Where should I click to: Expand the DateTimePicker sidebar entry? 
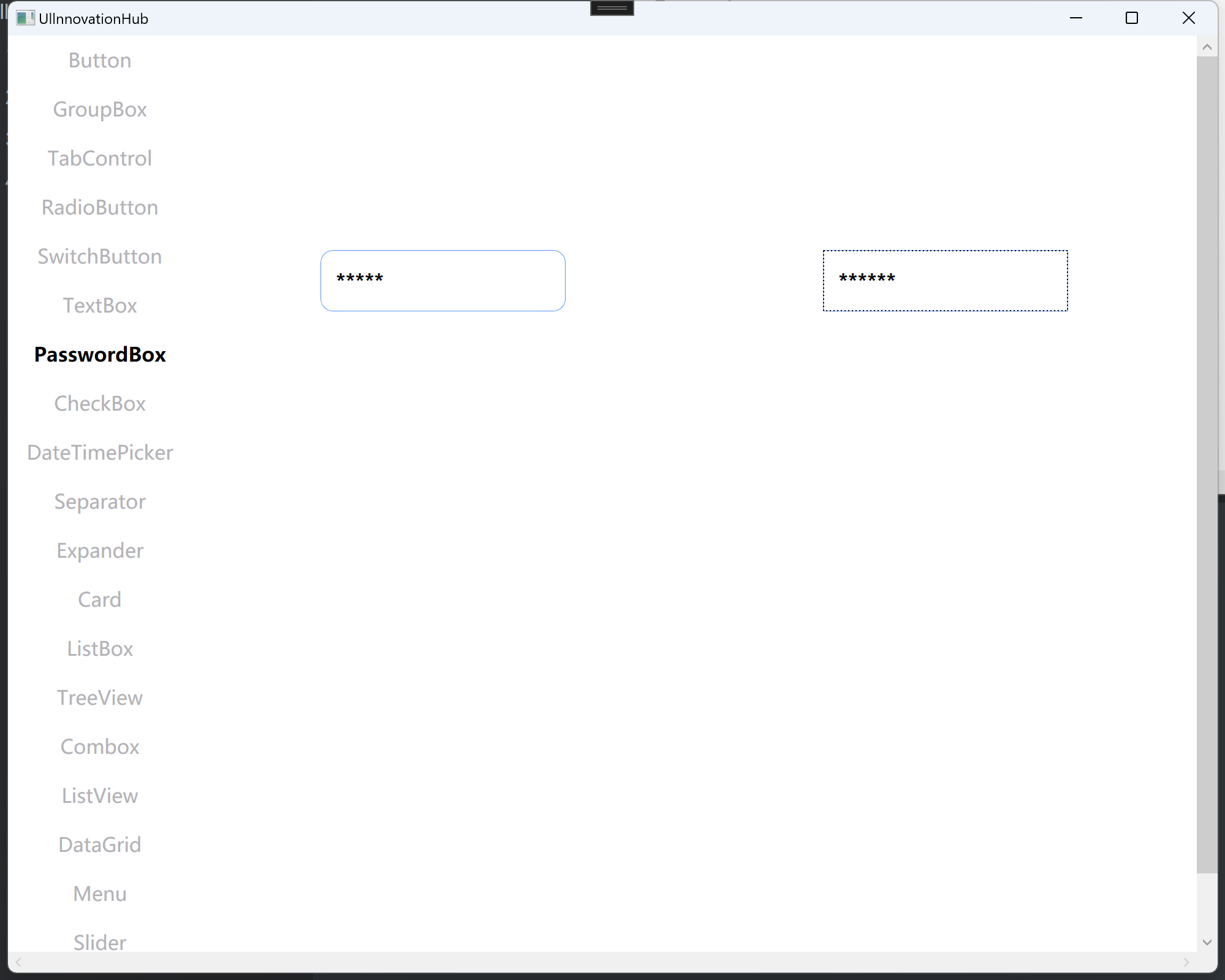(100, 452)
